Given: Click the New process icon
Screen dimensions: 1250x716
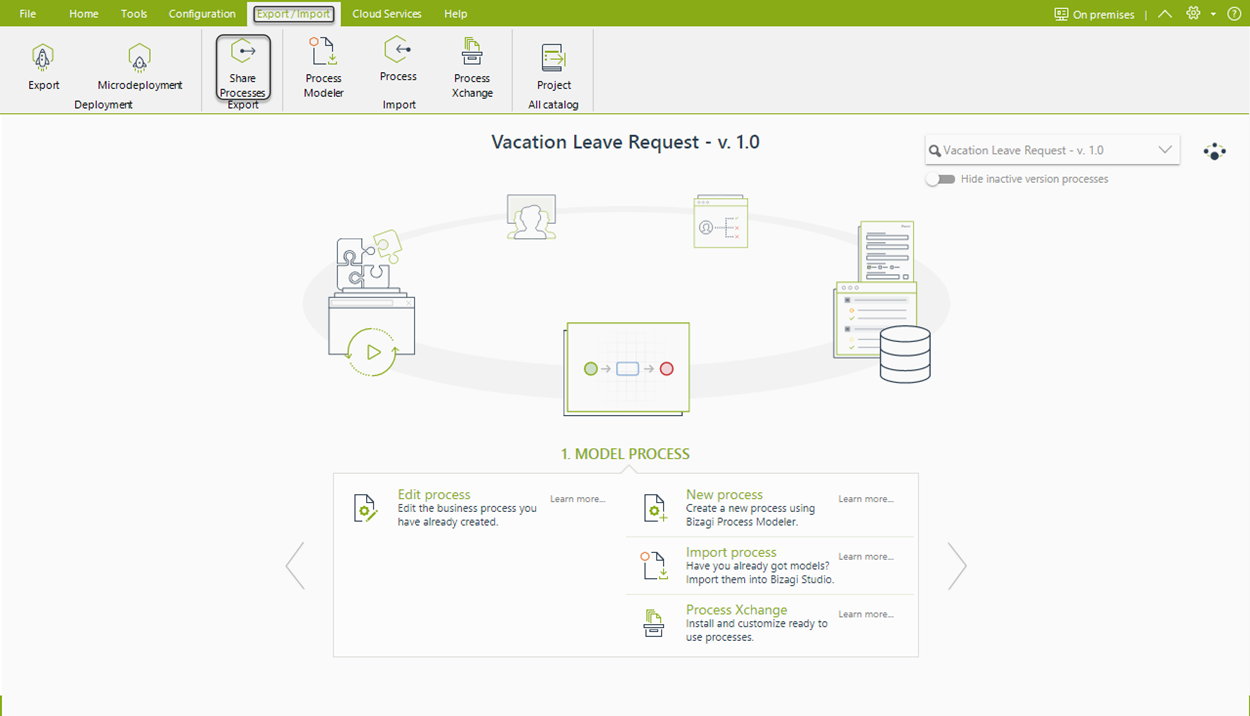Looking at the screenshot, I should click(655, 508).
